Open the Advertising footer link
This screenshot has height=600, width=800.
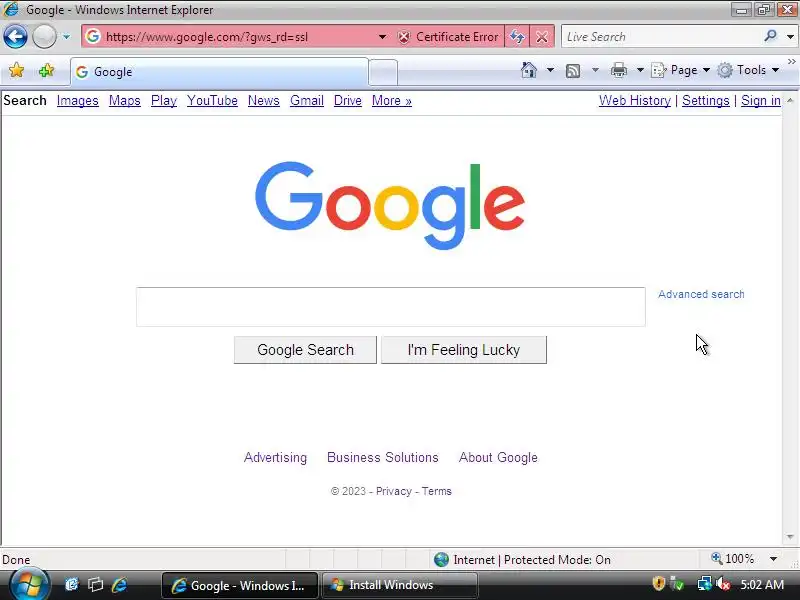[x=276, y=457]
